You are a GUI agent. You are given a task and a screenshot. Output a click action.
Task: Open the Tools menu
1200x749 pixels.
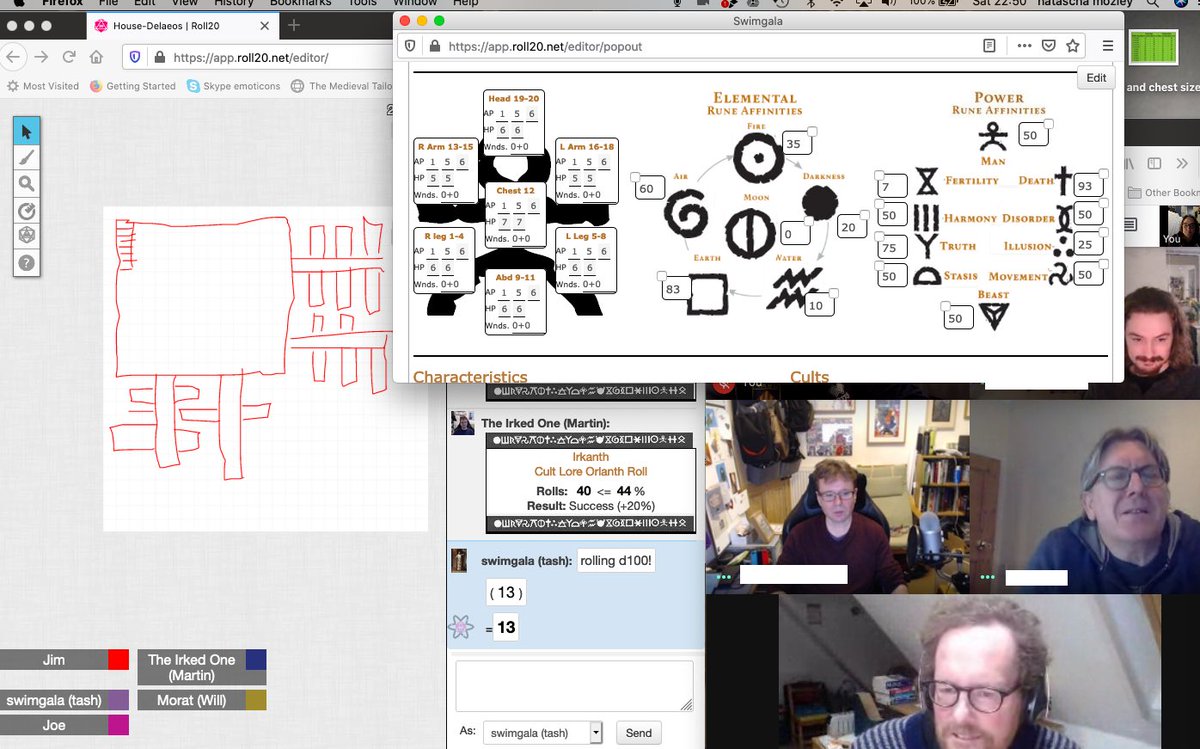(362, 4)
